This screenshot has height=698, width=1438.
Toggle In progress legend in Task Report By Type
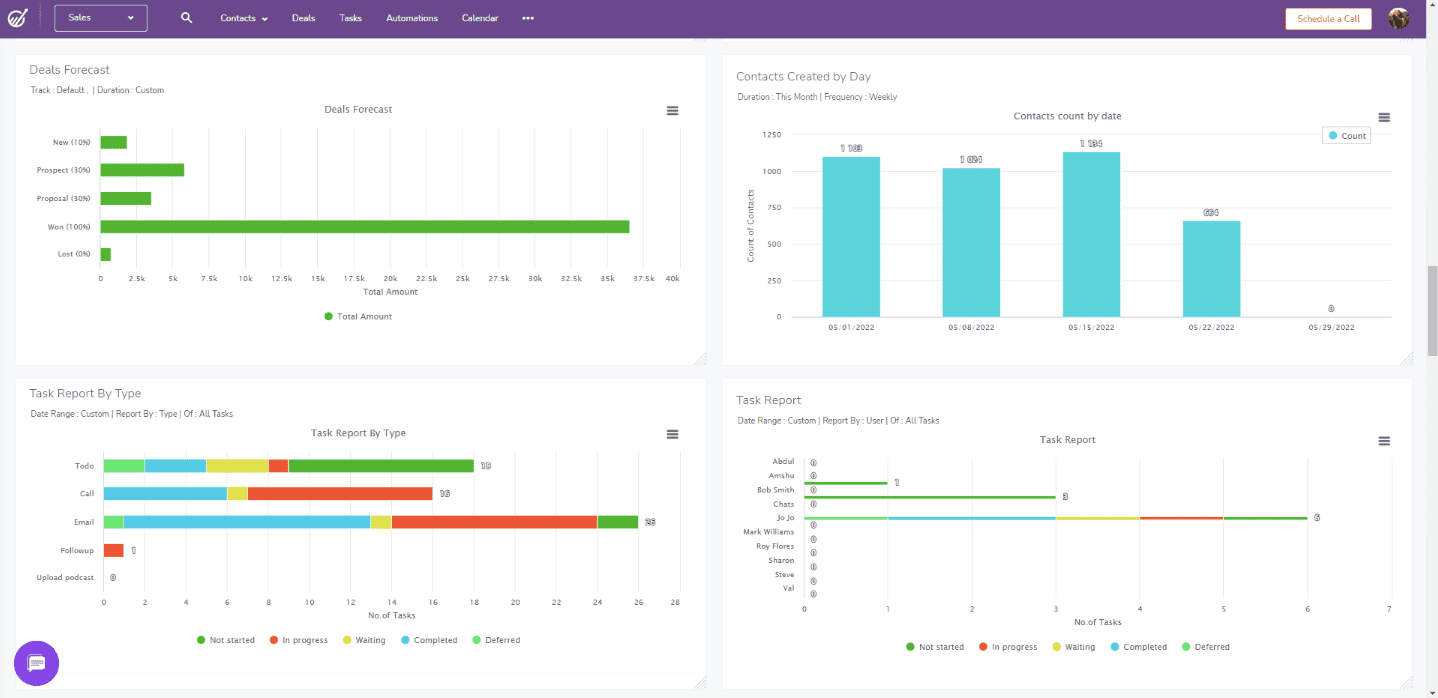click(298, 640)
